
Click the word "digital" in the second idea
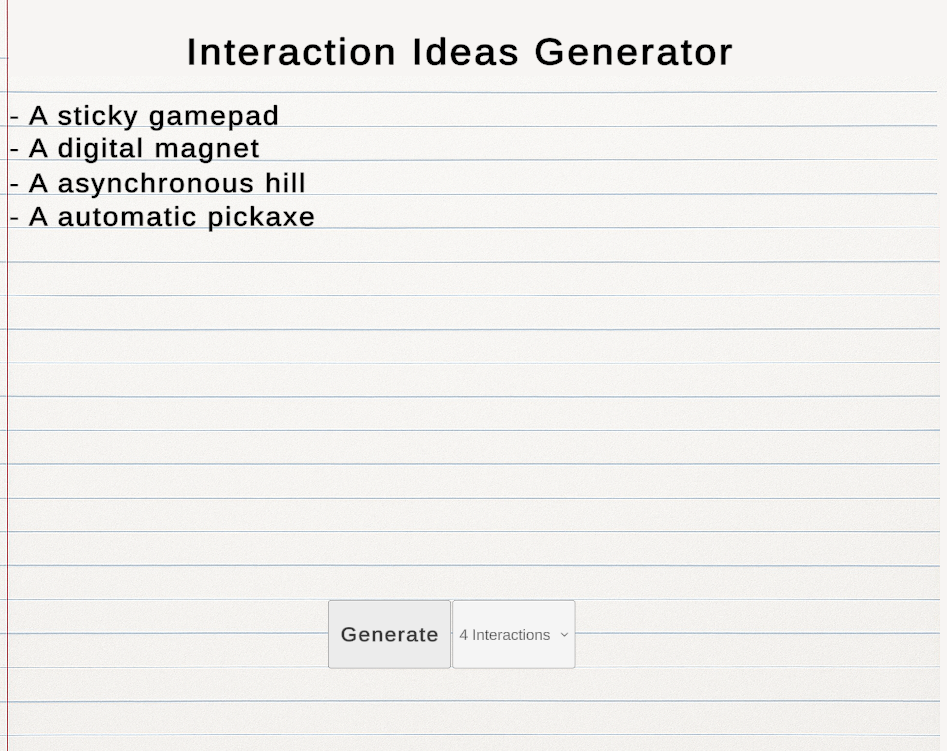pyautogui.click(x=100, y=149)
